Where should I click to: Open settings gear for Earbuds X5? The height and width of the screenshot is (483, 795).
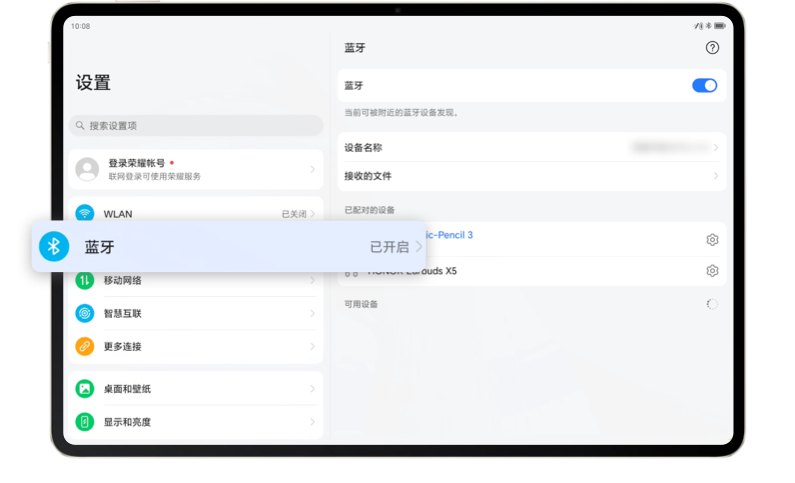712,271
